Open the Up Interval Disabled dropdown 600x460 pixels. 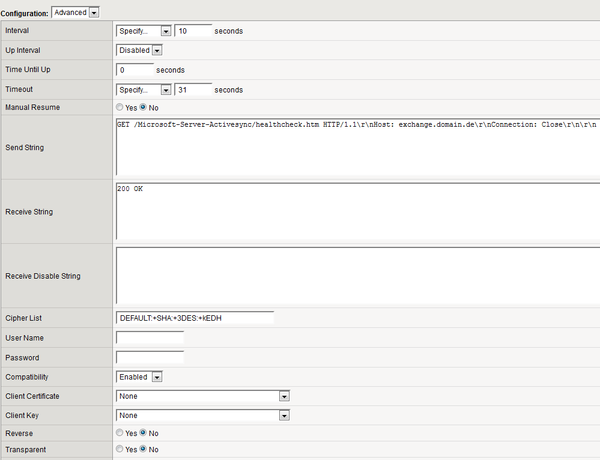coord(139,50)
